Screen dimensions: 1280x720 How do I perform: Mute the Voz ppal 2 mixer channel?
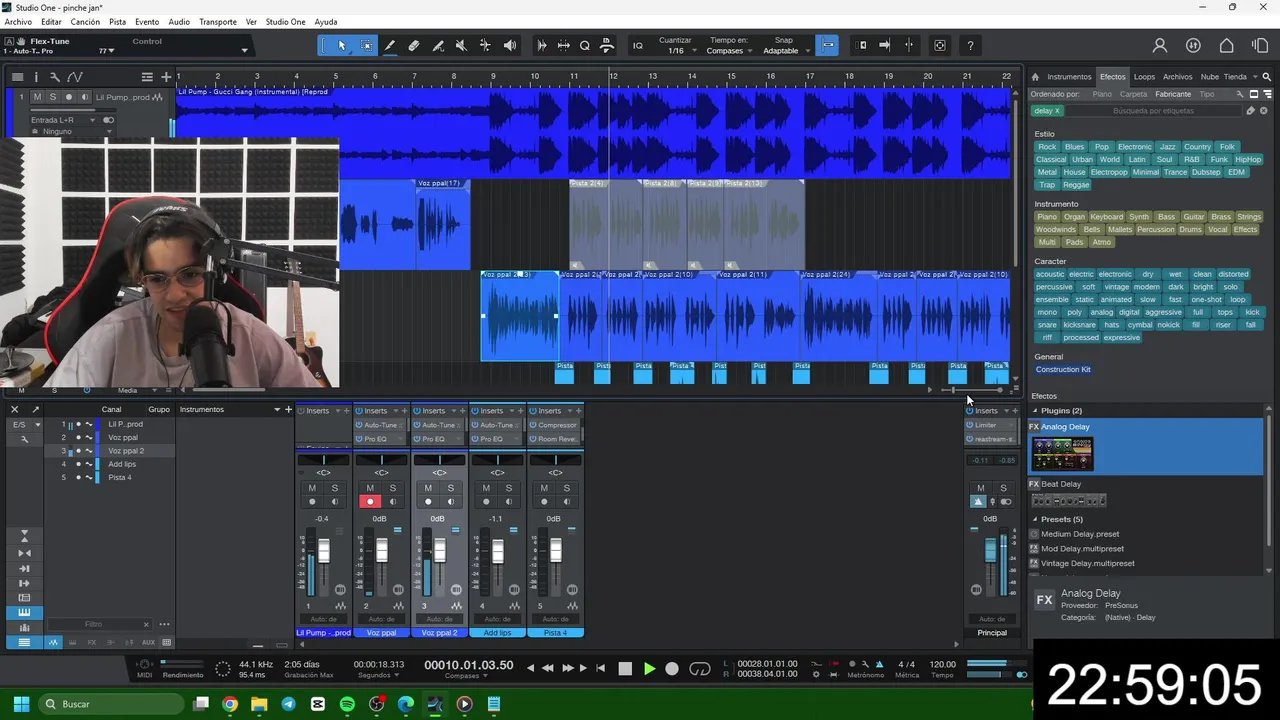click(x=428, y=488)
